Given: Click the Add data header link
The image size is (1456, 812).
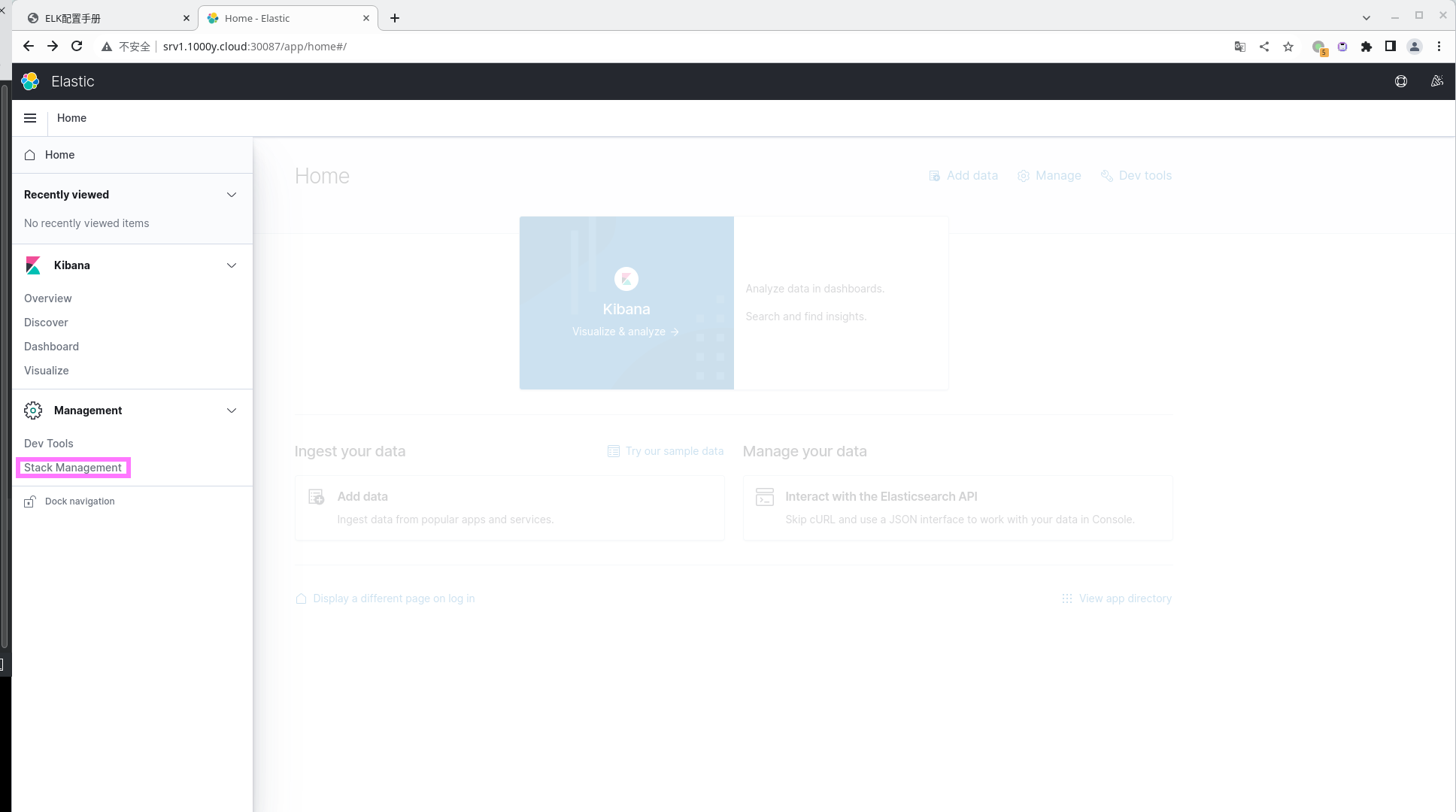Looking at the screenshot, I should point(963,175).
